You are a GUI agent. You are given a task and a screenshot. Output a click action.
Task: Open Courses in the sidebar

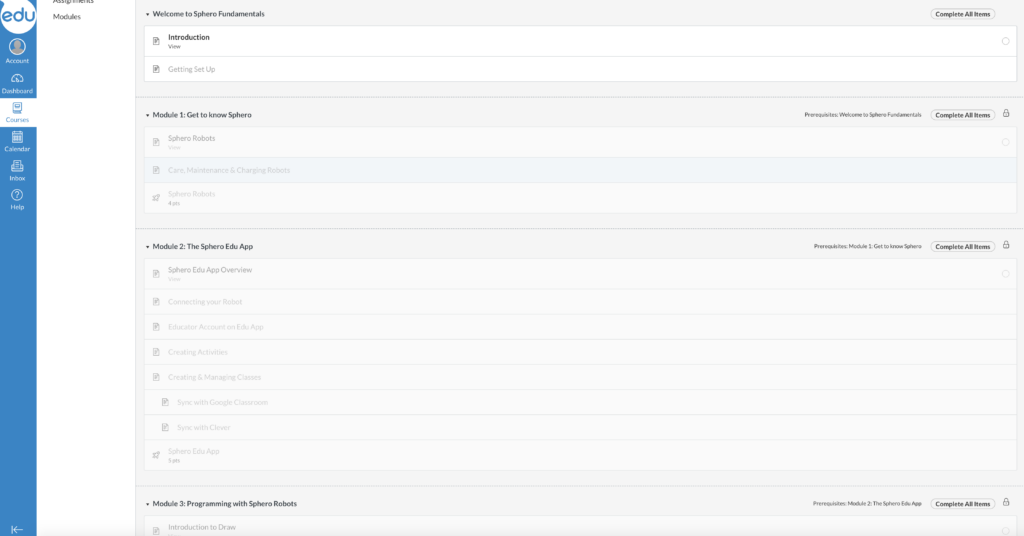pyautogui.click(x=17, y=112)
